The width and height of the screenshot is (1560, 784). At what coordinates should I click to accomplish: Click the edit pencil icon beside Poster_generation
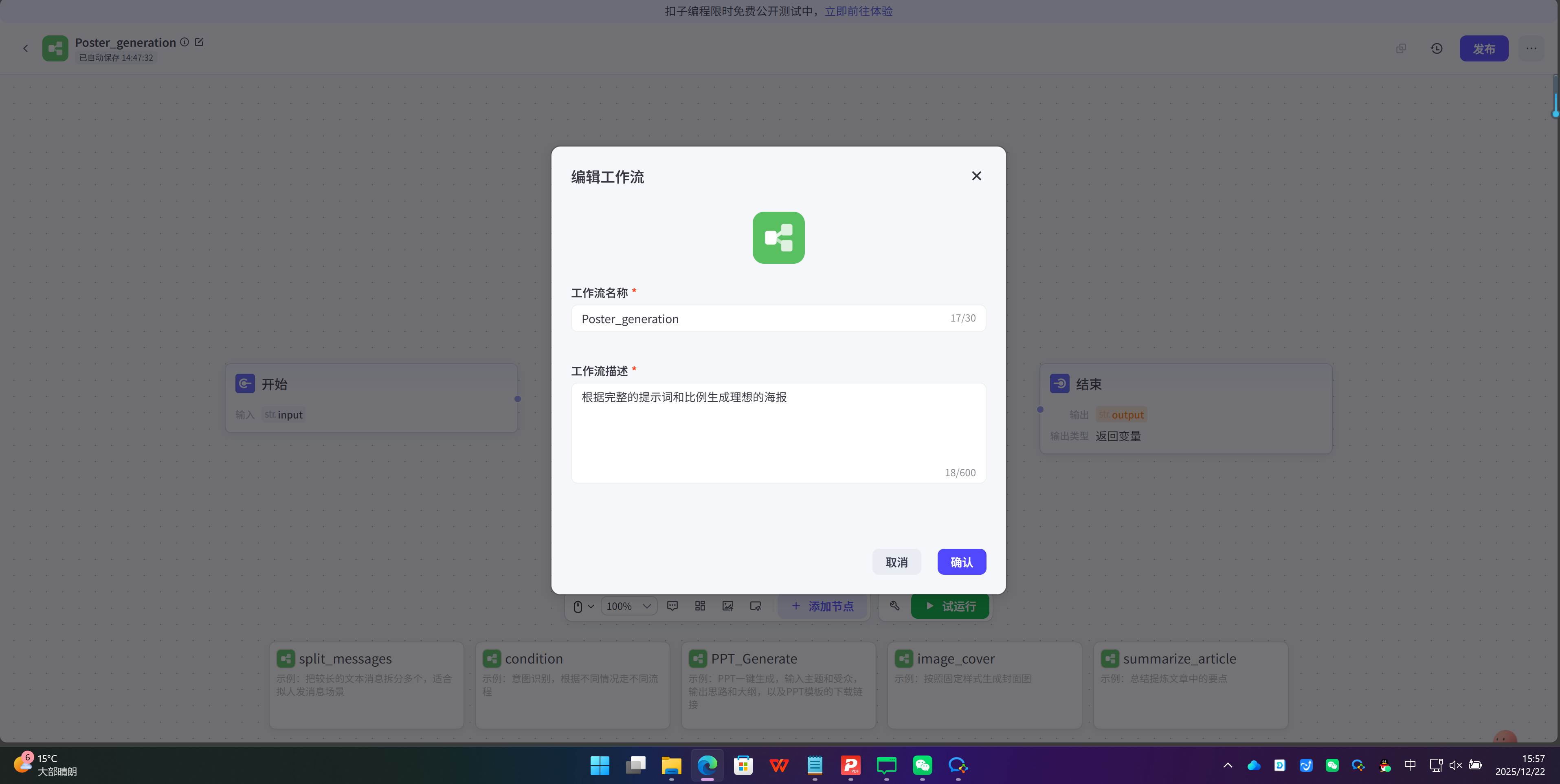(199, 42)
